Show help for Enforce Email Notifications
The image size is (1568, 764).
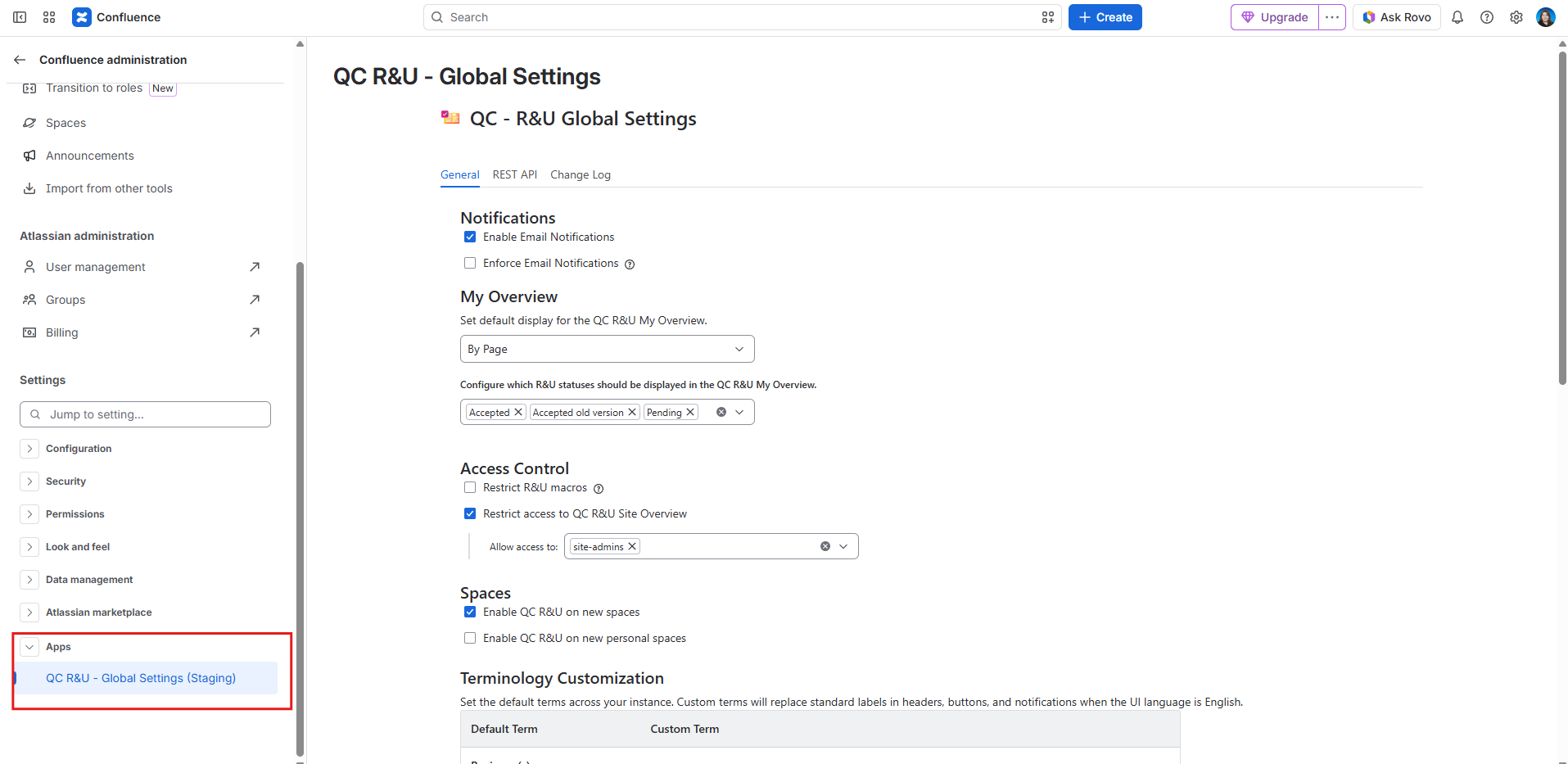pos(630,264)
